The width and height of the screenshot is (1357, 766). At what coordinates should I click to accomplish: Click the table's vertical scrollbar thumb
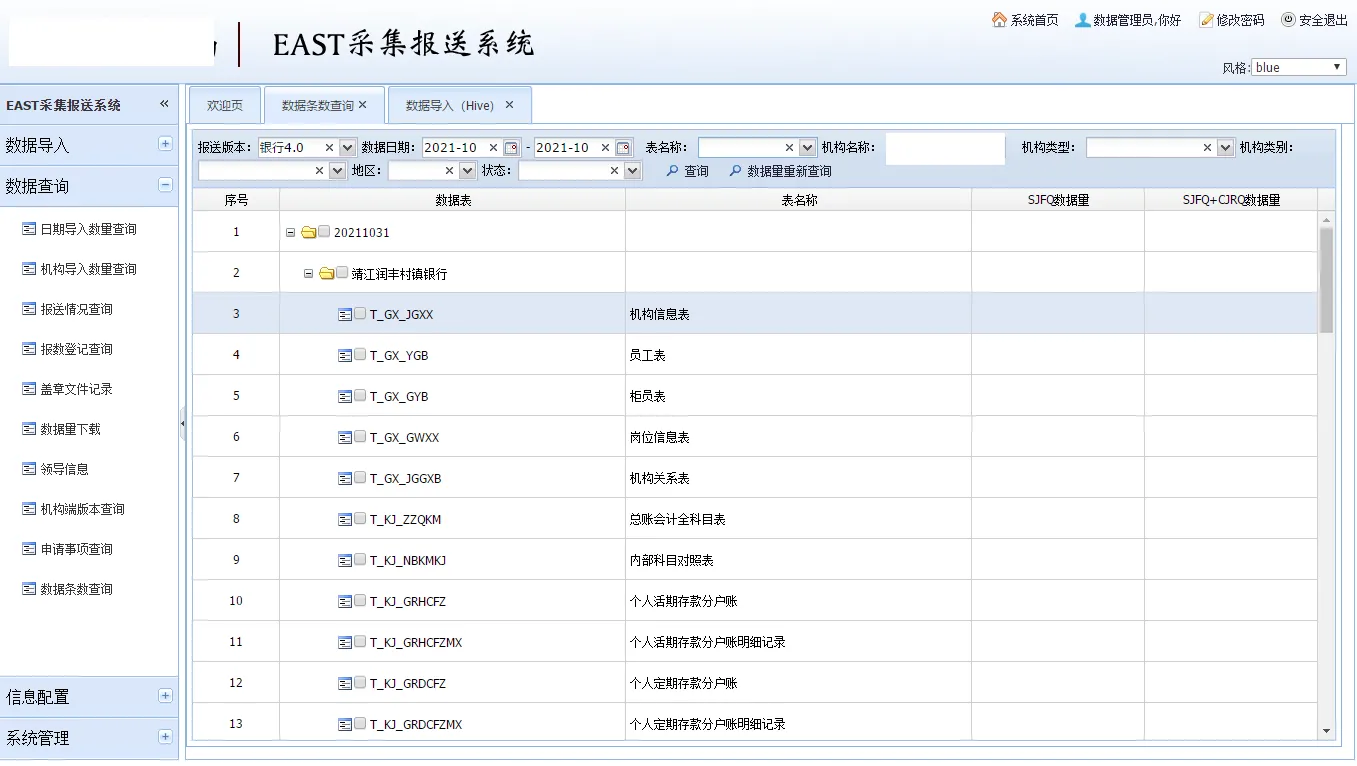1326,279
